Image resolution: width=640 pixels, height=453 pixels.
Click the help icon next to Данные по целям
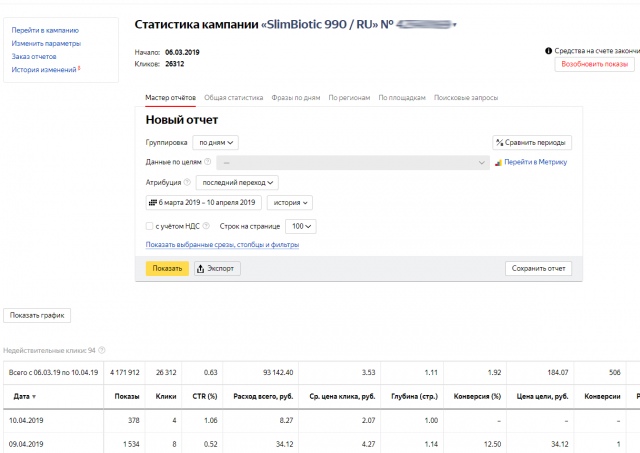pyautogui.click(x=207, y=162)
